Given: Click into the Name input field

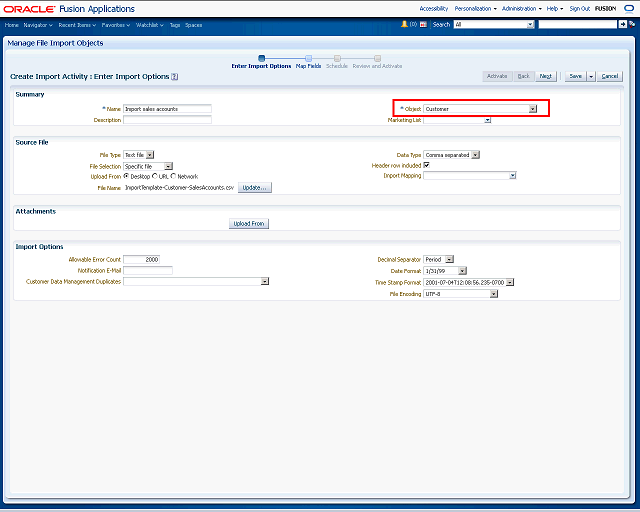Looking at the screenshot, I should click(167, 109).
